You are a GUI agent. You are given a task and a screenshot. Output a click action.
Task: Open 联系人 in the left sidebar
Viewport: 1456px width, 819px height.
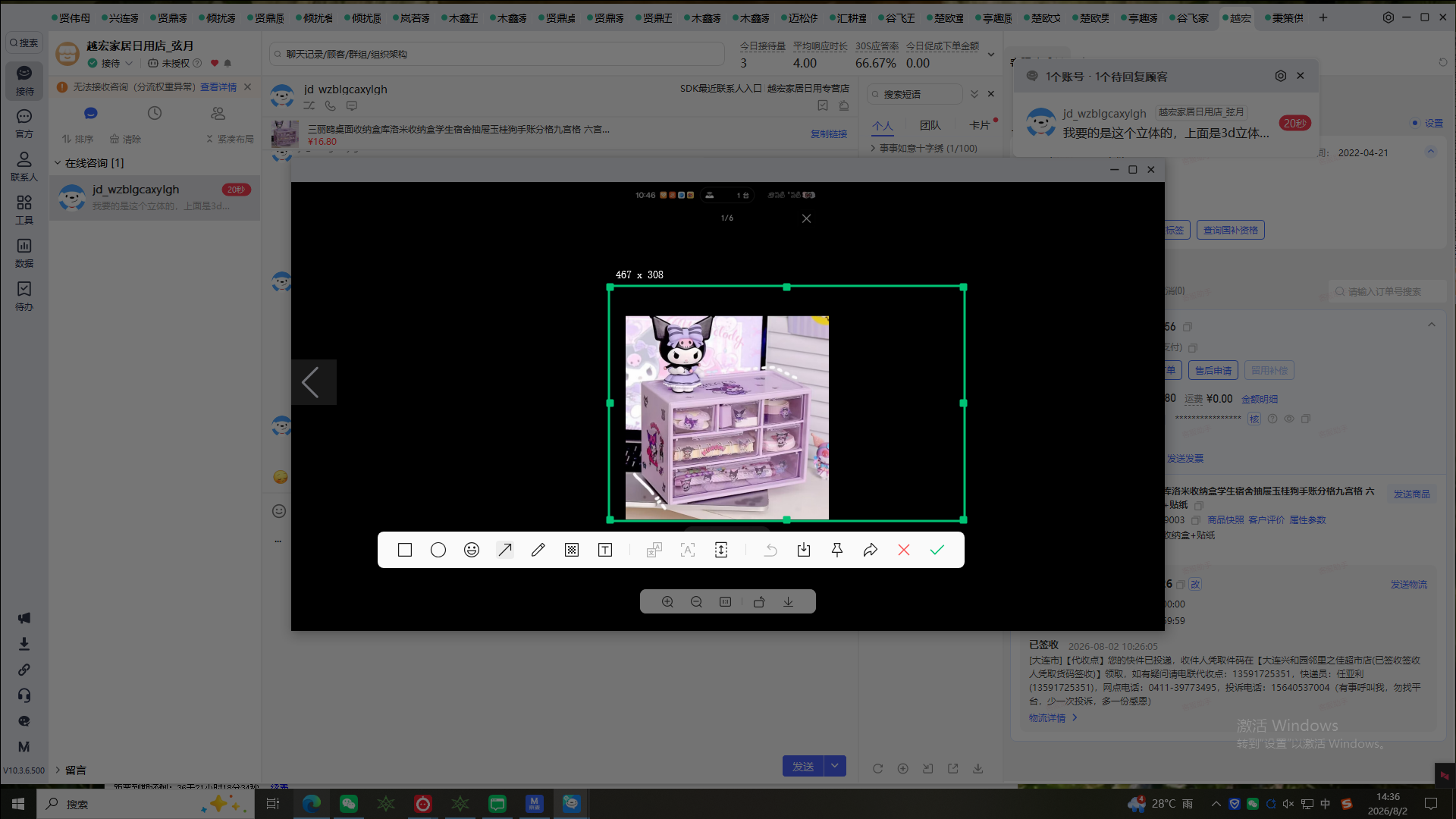tap(24, 167)
